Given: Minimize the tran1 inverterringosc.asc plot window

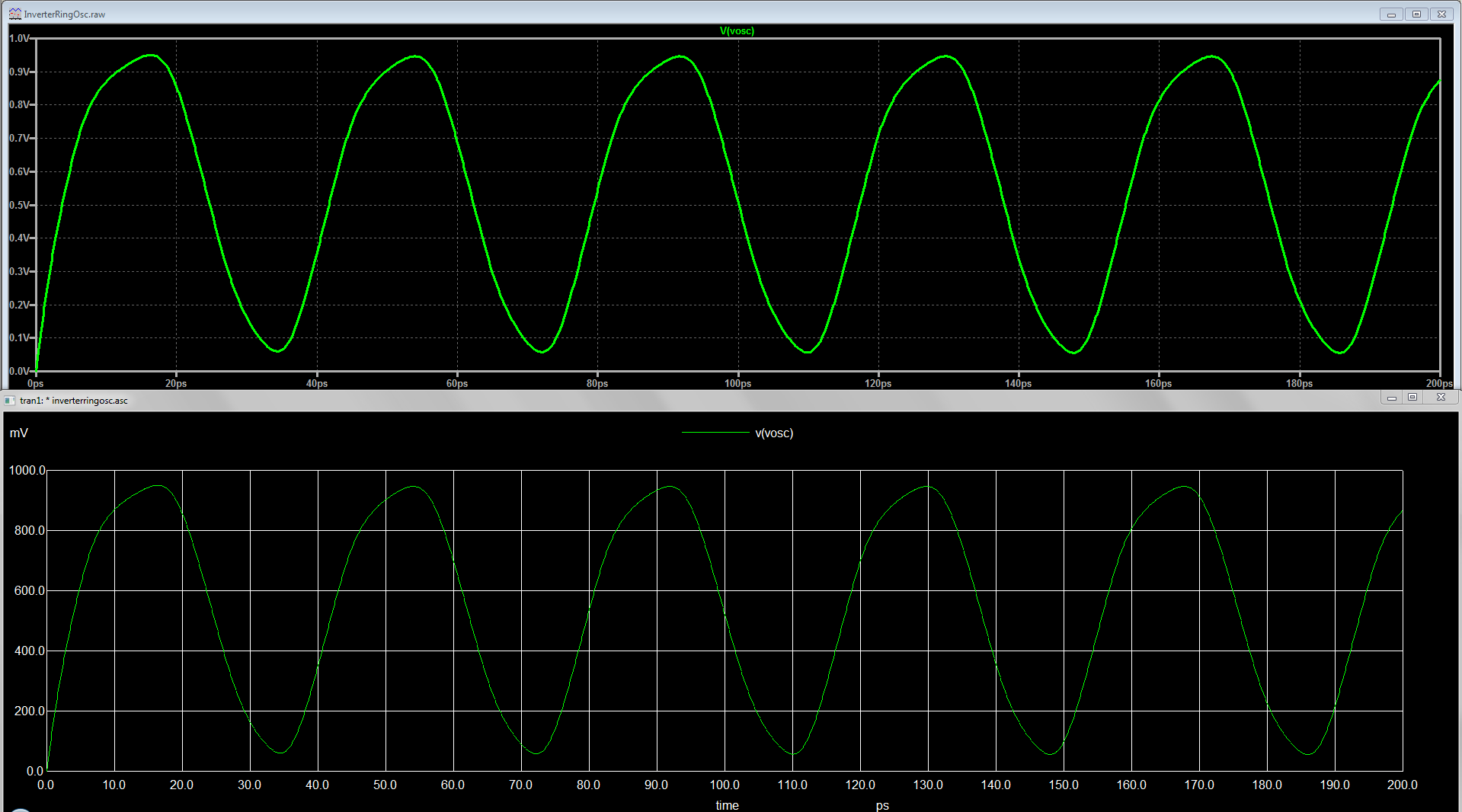Looking at the screenshot, I should [x=1391, y=398].
